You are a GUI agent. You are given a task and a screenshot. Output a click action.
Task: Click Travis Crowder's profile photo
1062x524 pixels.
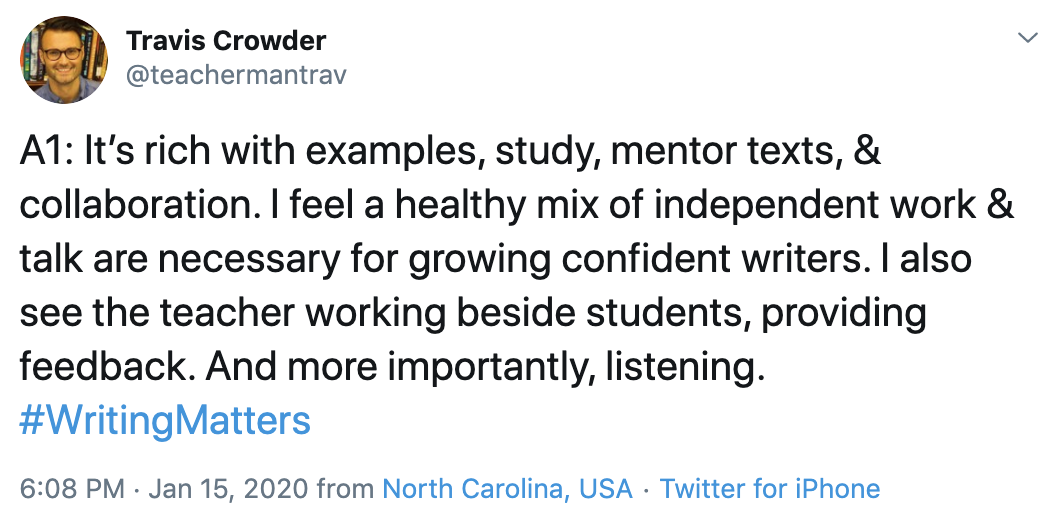tap(64, 60)
